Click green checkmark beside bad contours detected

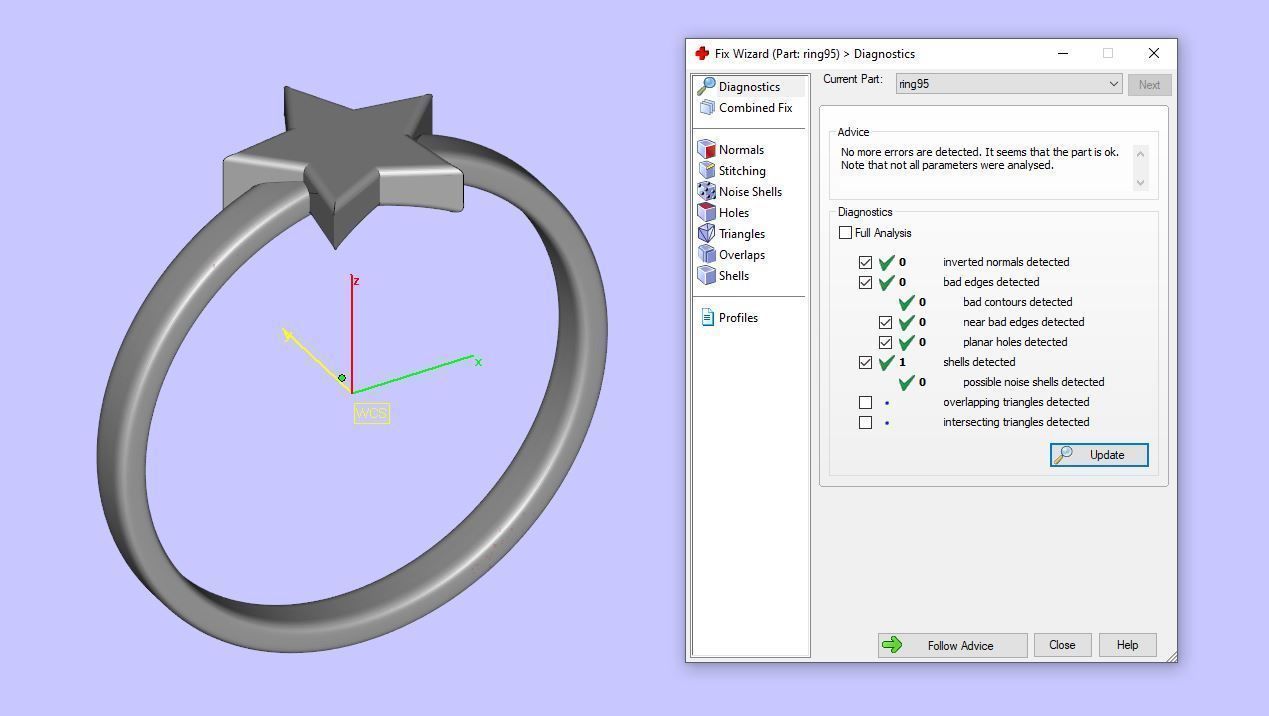(x=906, y=302)
